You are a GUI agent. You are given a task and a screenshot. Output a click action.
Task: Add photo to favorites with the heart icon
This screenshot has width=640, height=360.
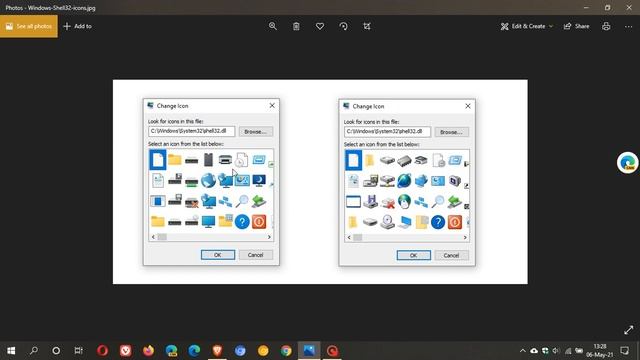point(320,26)
